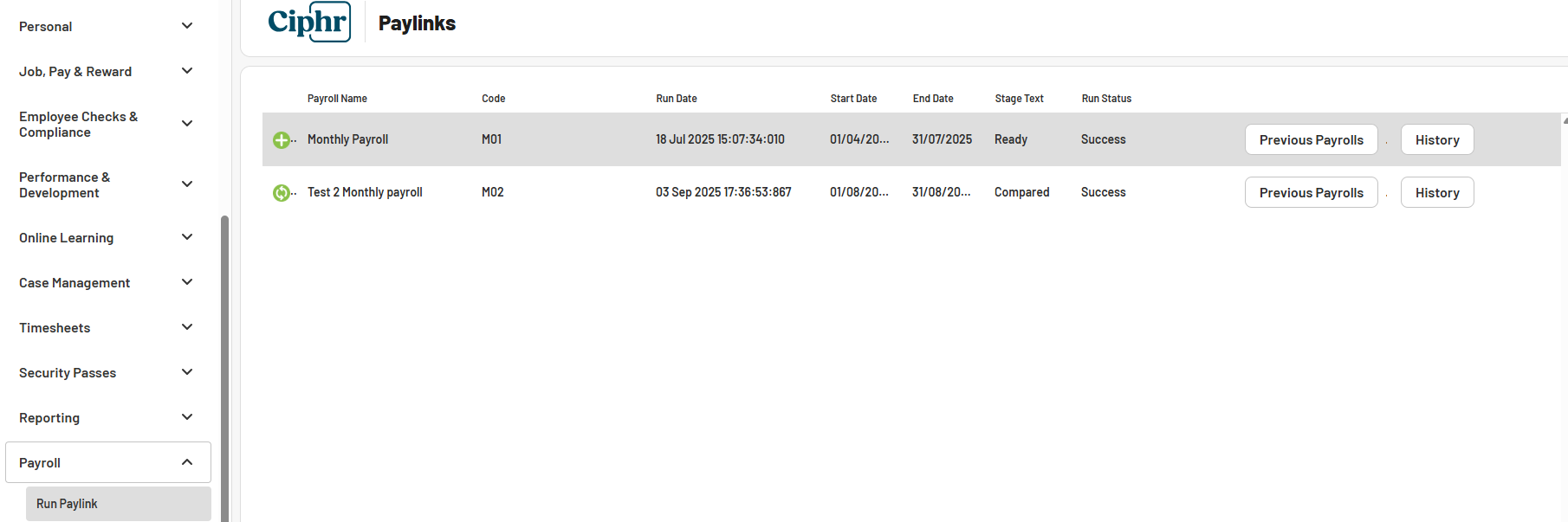Collapse the Payroll section chevron
Viewport: 1568px width, 522px height.
pos(187,462)
